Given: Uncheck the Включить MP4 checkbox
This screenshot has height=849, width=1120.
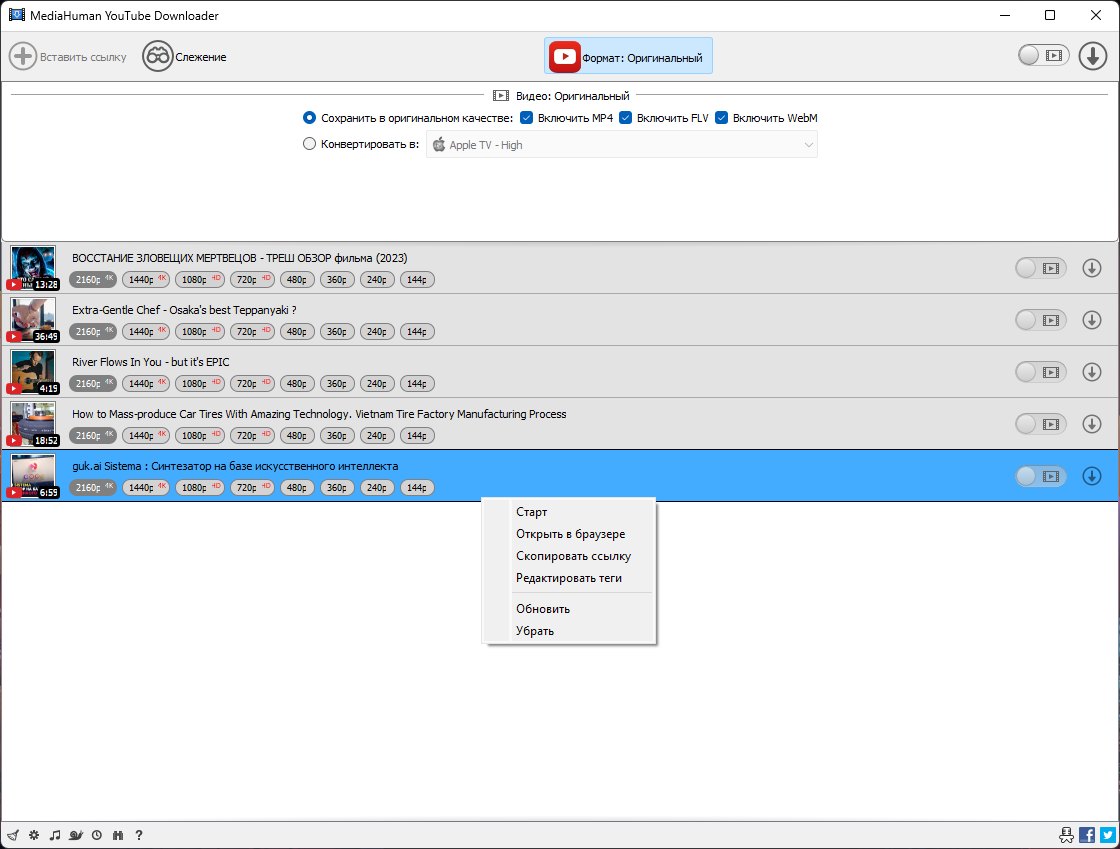Looking at the screenshot, I should tap(526, 118).
